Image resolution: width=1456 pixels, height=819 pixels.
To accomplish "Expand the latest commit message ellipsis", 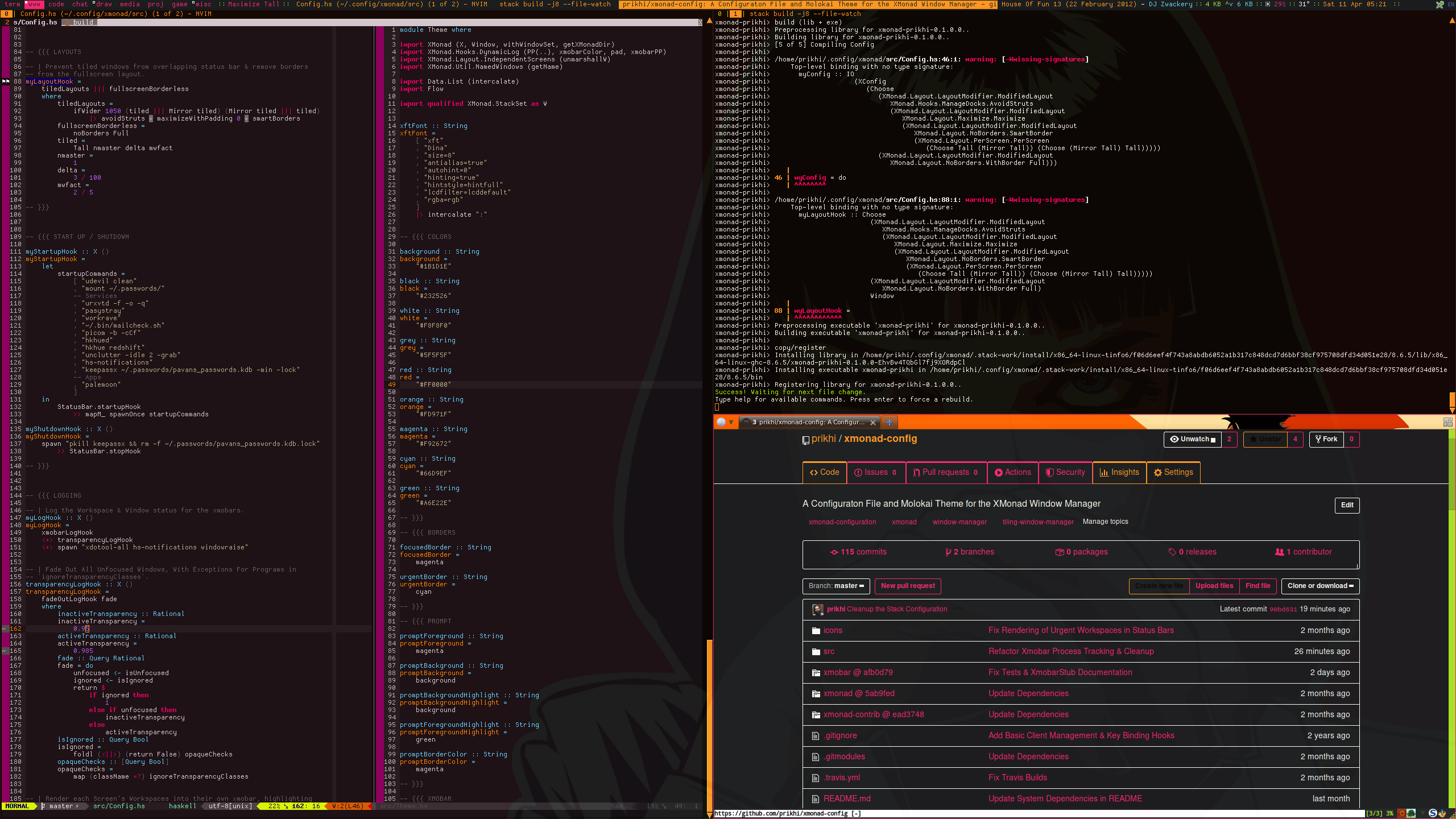I will pos(958,609).
